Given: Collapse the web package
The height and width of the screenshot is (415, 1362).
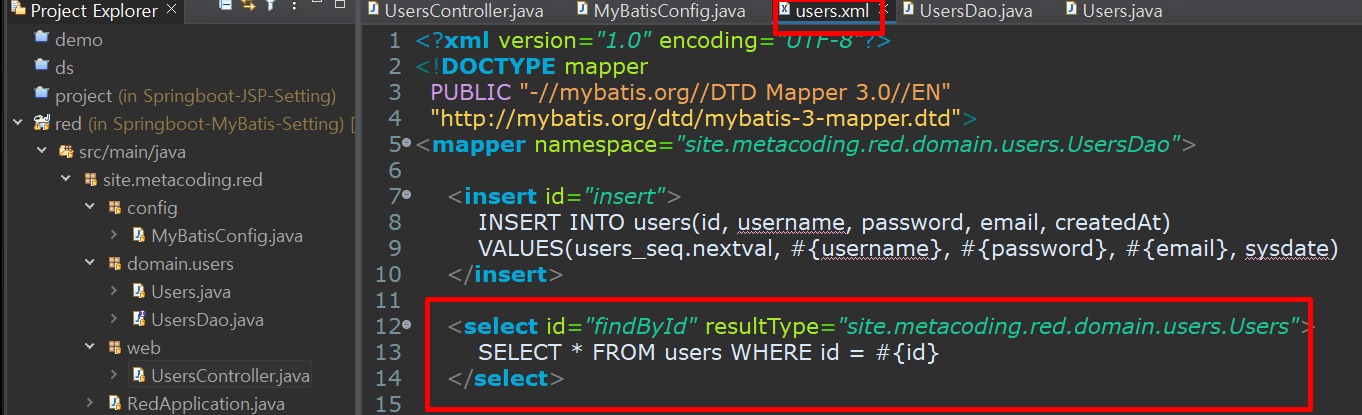Looking at the screenshot, I should (x=90, y=348).
